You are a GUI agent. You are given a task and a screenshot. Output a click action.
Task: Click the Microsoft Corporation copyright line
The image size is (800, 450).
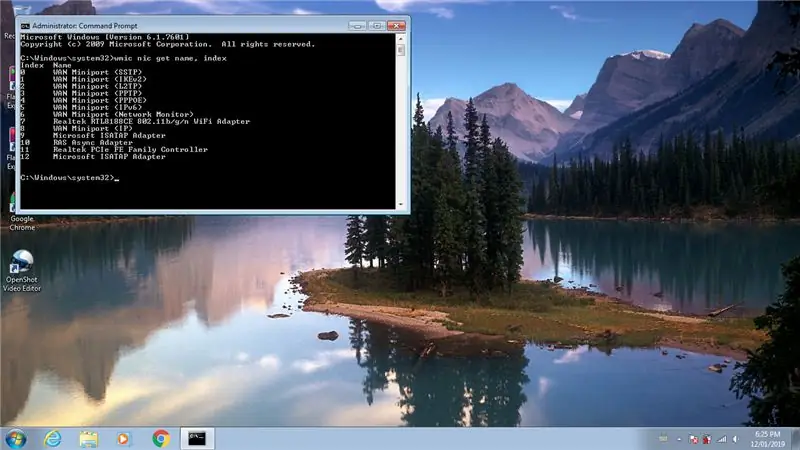tap(168, 44)
